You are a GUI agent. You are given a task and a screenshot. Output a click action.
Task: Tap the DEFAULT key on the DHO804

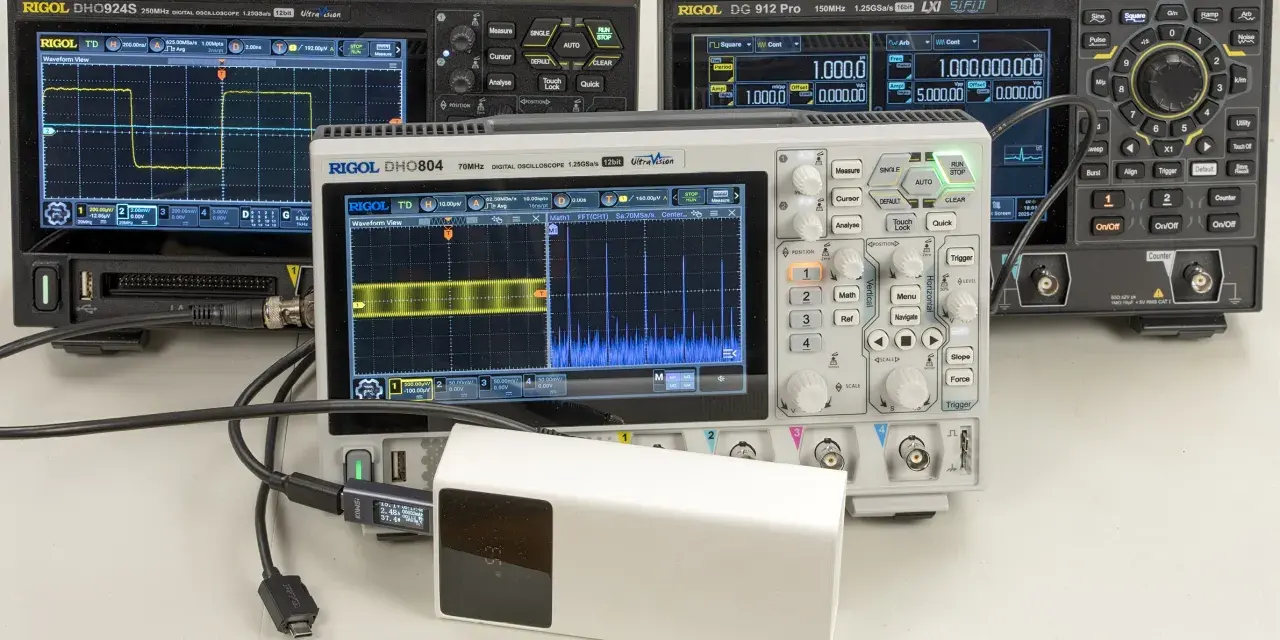[890, 201]
